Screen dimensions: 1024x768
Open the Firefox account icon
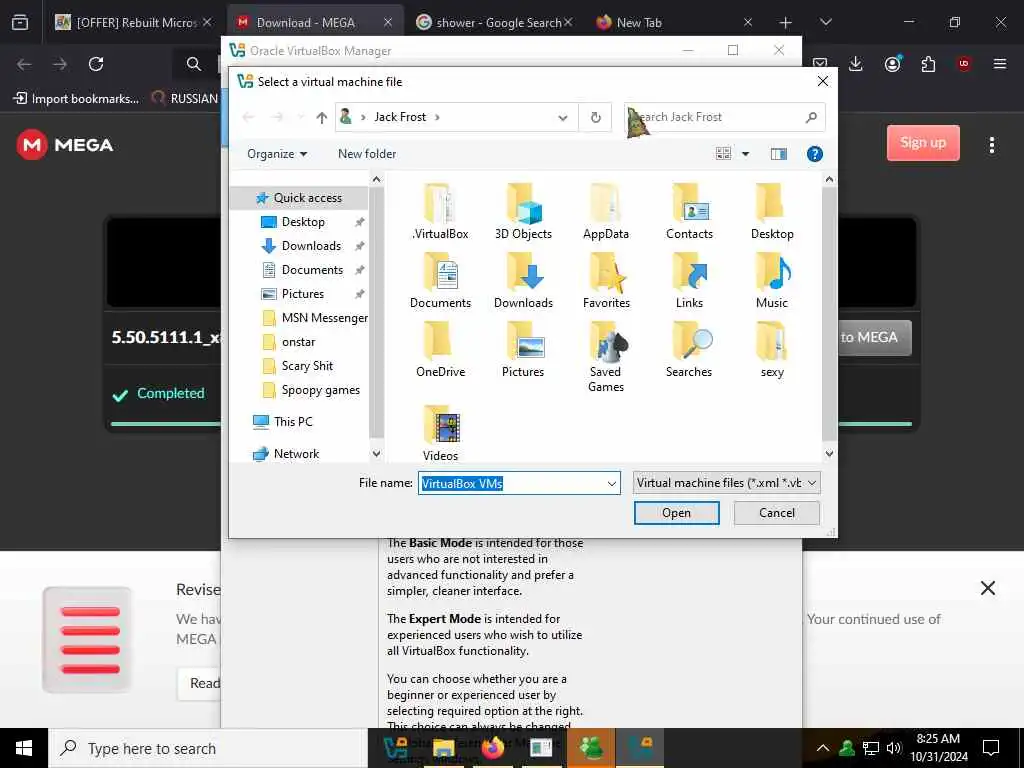coord(892,64)
